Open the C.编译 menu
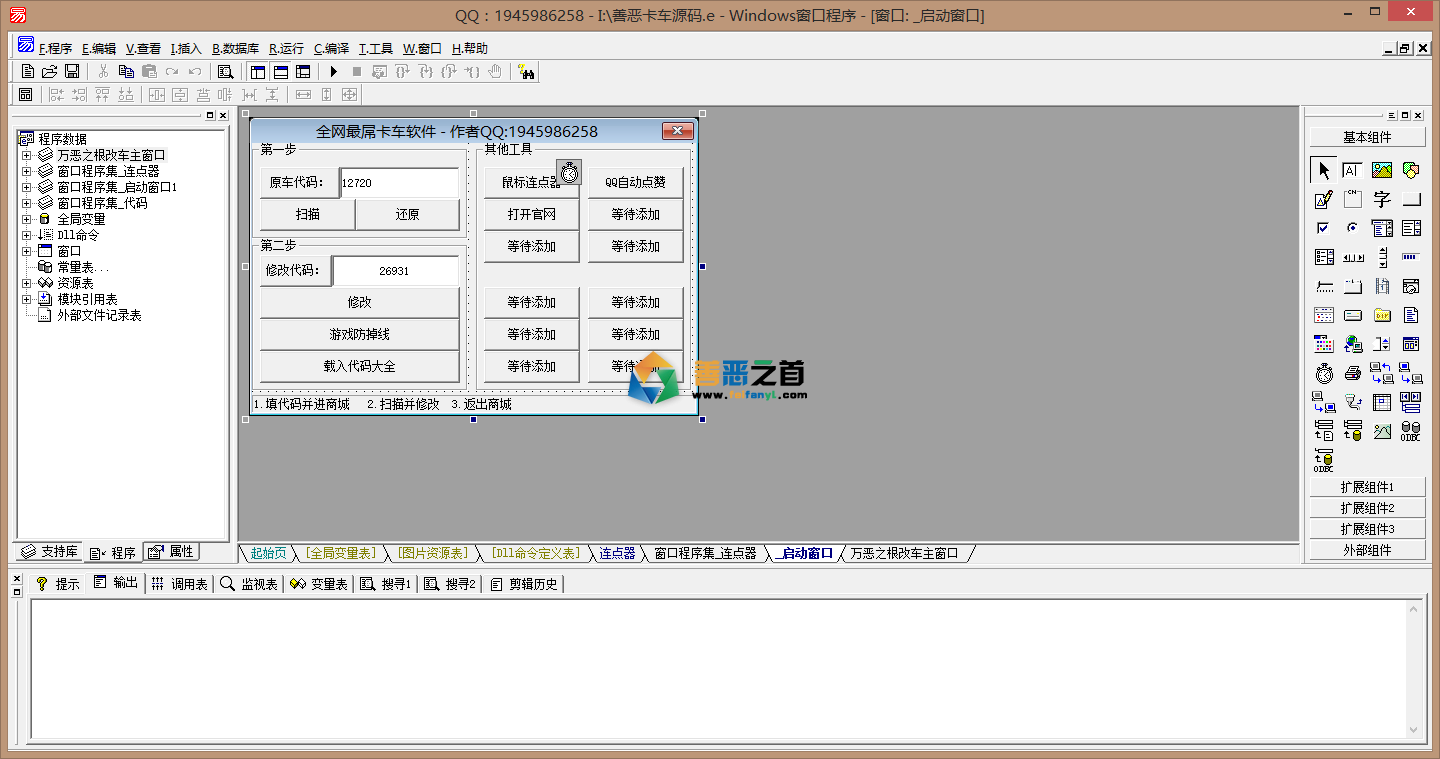This screenshot has width=1440, height=759. [331, 48]
